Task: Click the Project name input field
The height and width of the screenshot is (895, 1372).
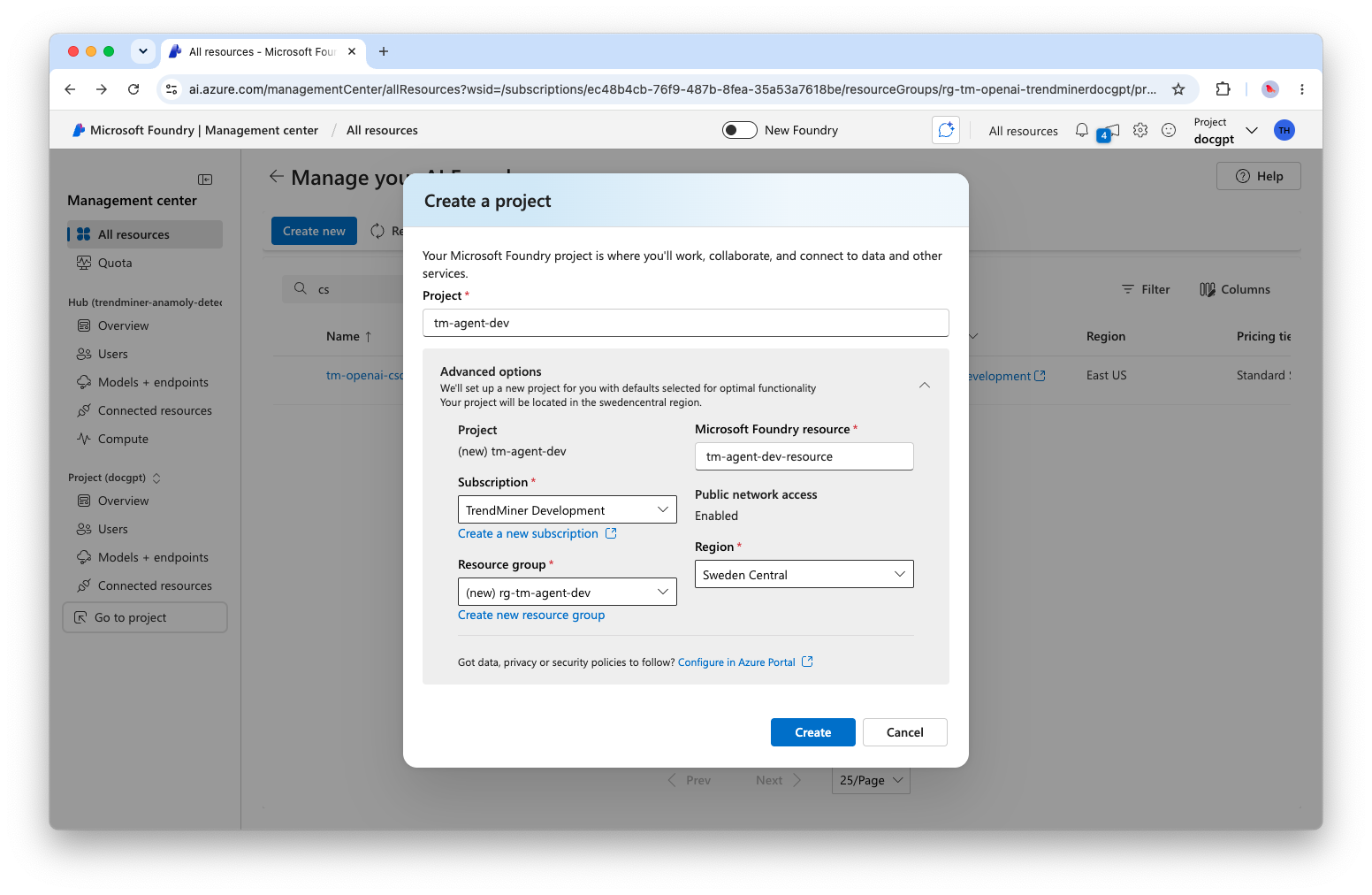Action: pyautogui.click(x=686, y=323)
